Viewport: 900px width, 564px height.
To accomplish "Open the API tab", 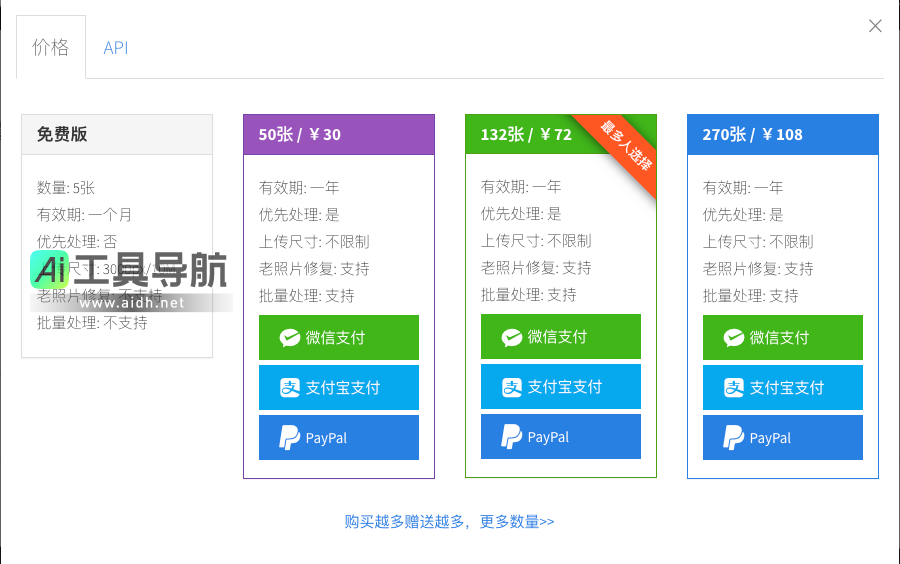I will tap(116, 48).
